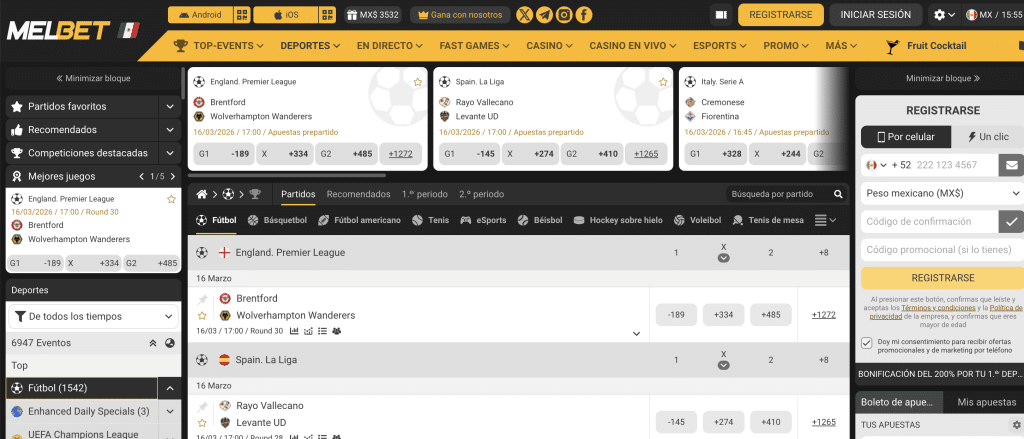Click envelope icon beside phone number field
Image resolution: width=1024 pixels, height=439 pixels.
pos(1011,165)
